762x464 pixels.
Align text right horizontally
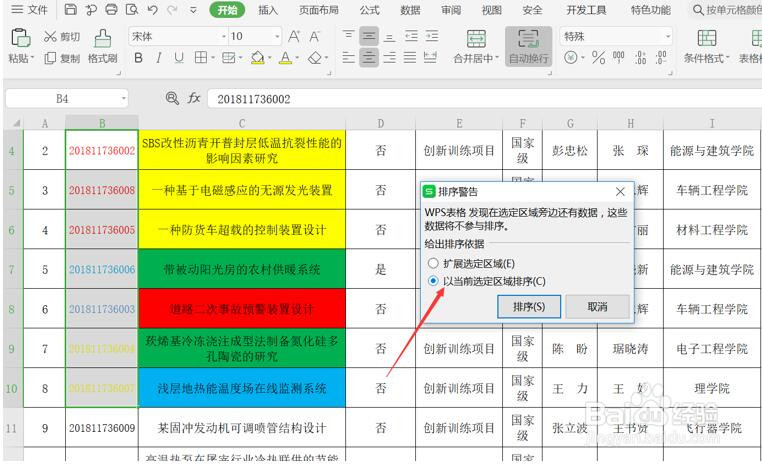(x=389, y=57)
